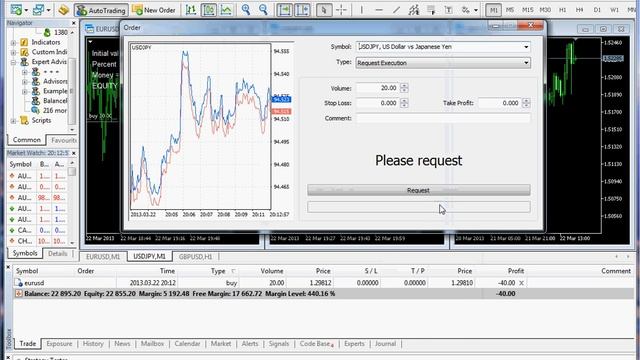Close the eurusd position with X
Image resolution: width=640 pixels, height=360 pixels.
tap(521, 283)
